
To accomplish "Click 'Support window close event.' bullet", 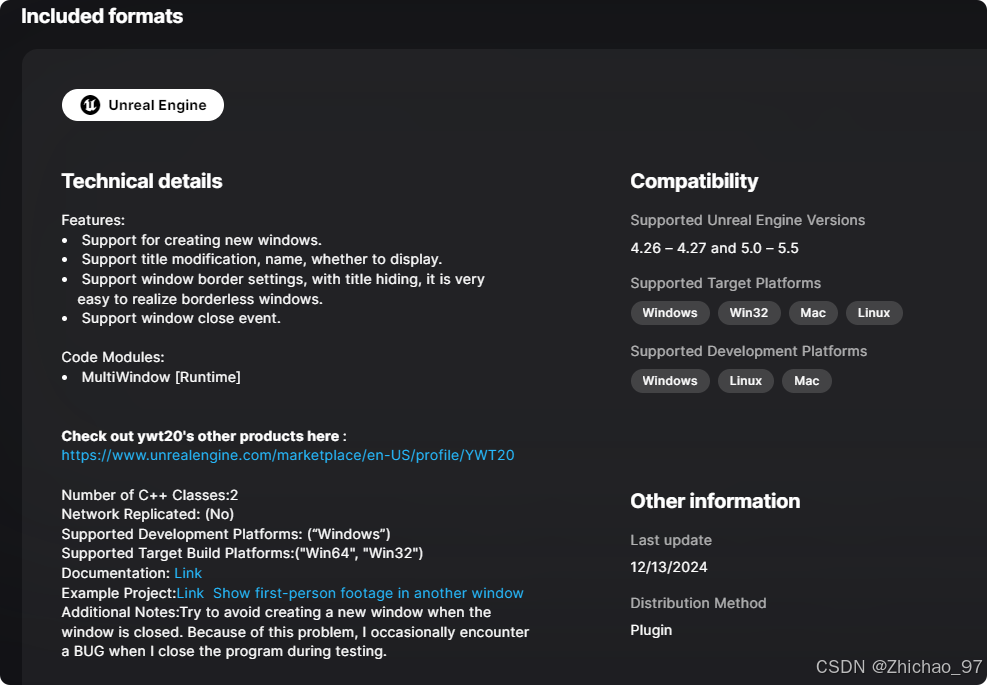I will pyautogui.click(x=181, y=319).
